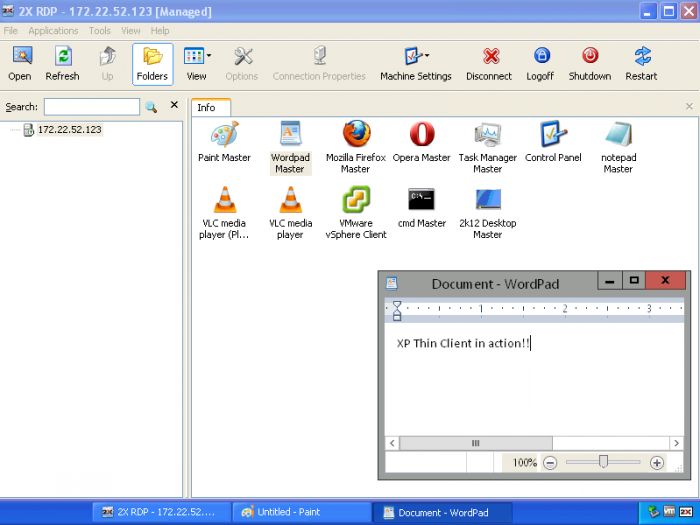Select the notepad Master icon
This screenshot has height=525, width=700.
[x=619, y=147]
